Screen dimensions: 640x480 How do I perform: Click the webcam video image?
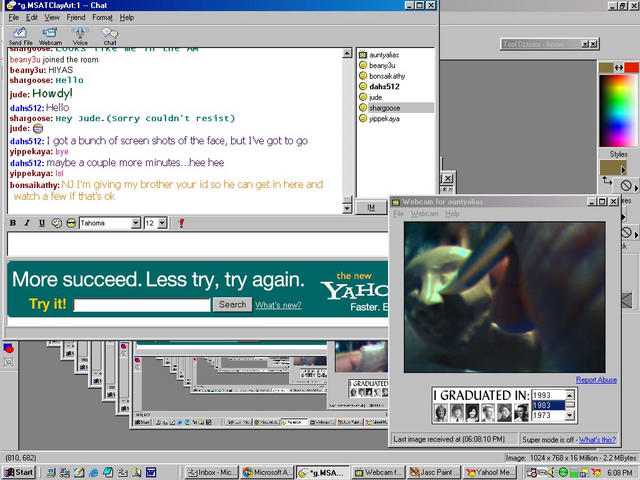504,297
